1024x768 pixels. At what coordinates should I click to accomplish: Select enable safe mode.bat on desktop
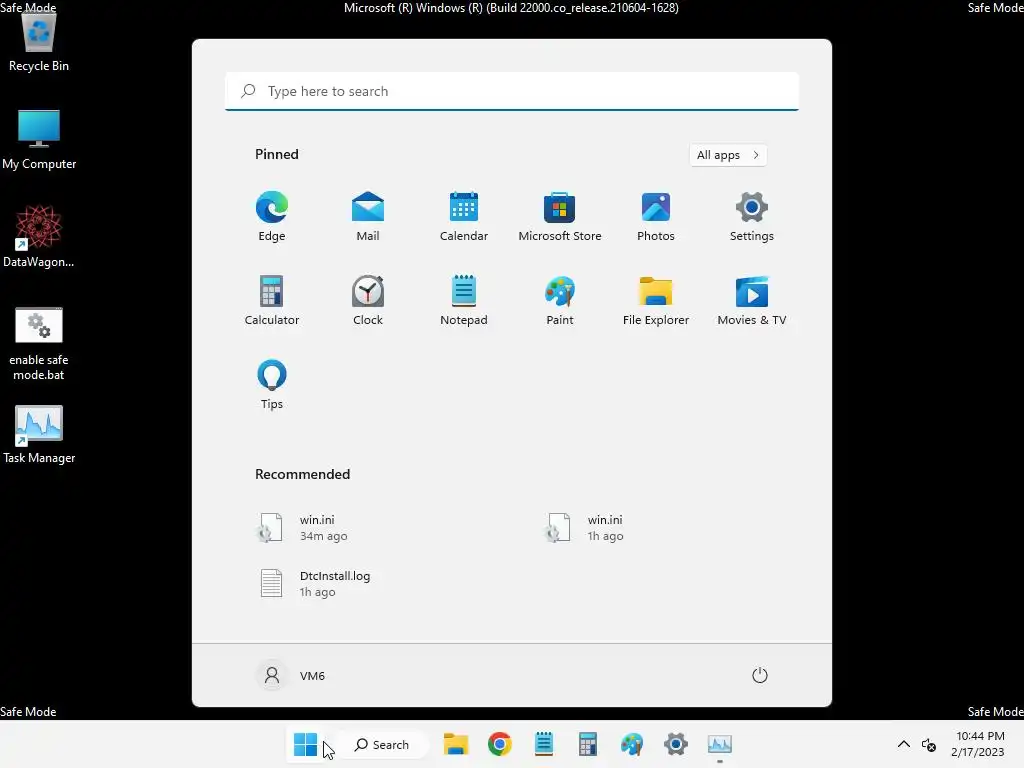pyautogui.click(x=39, y=344)
